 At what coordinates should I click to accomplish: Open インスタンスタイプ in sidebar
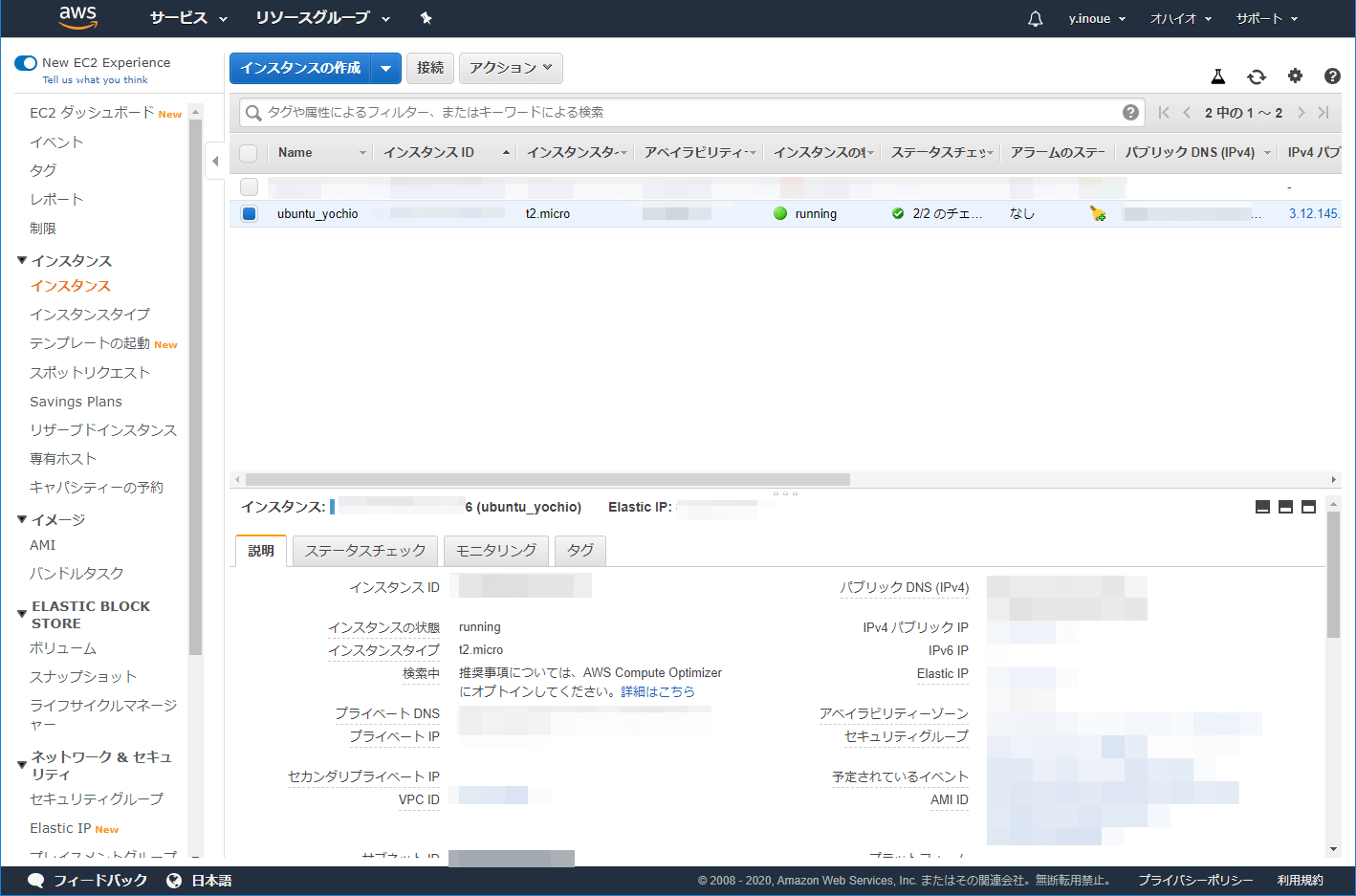tap(90, 315)
